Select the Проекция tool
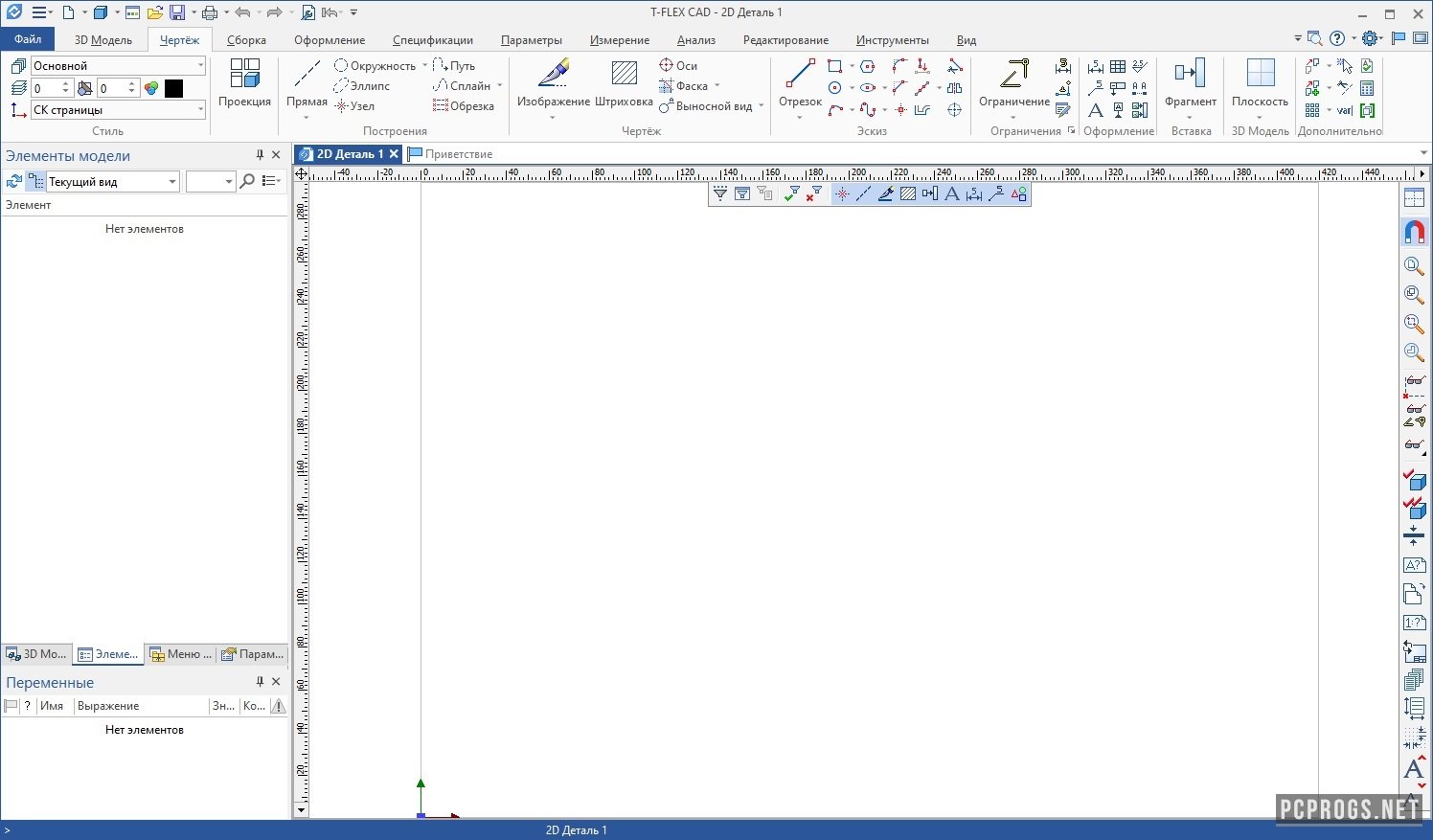 (x=244, y=82)
